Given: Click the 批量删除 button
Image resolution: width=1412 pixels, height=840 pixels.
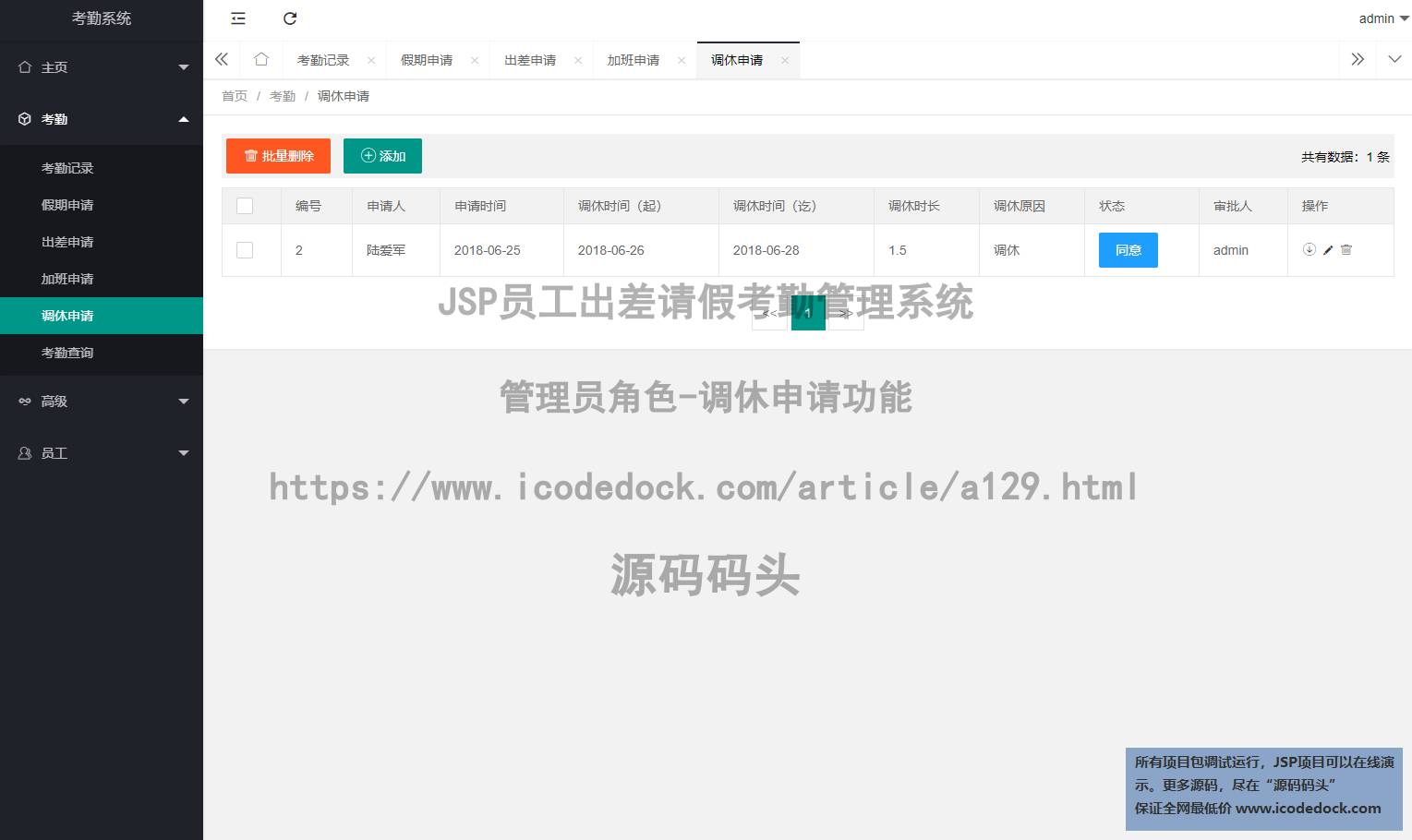Looking at the screenshot, I should pyautogui.click(x=278, y=156).
